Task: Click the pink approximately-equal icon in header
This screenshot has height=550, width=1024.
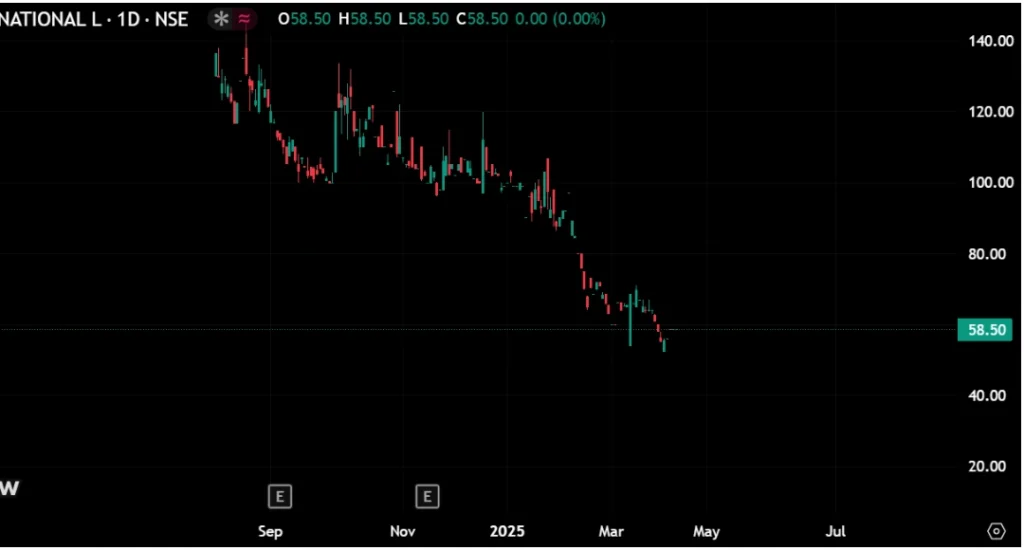Action: (x=244, y=19)
